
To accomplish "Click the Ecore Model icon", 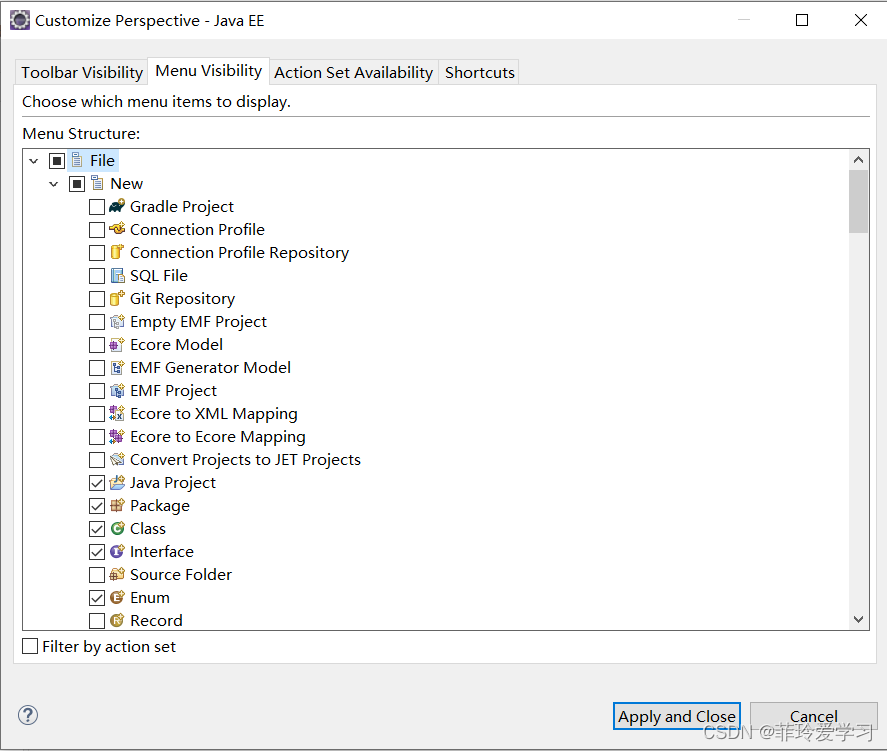I will (x=117, y=344).
